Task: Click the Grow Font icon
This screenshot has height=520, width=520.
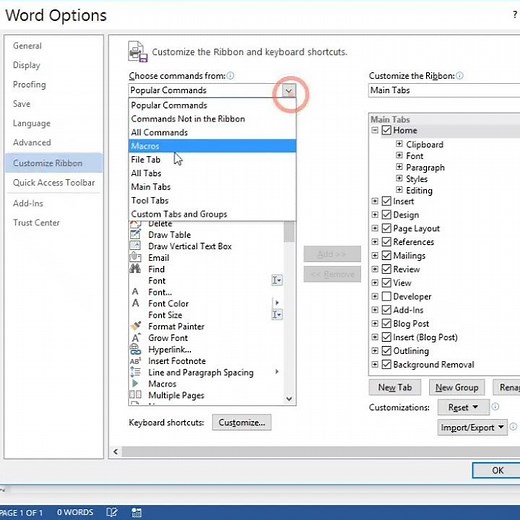Action: click(x=136, y=338)
